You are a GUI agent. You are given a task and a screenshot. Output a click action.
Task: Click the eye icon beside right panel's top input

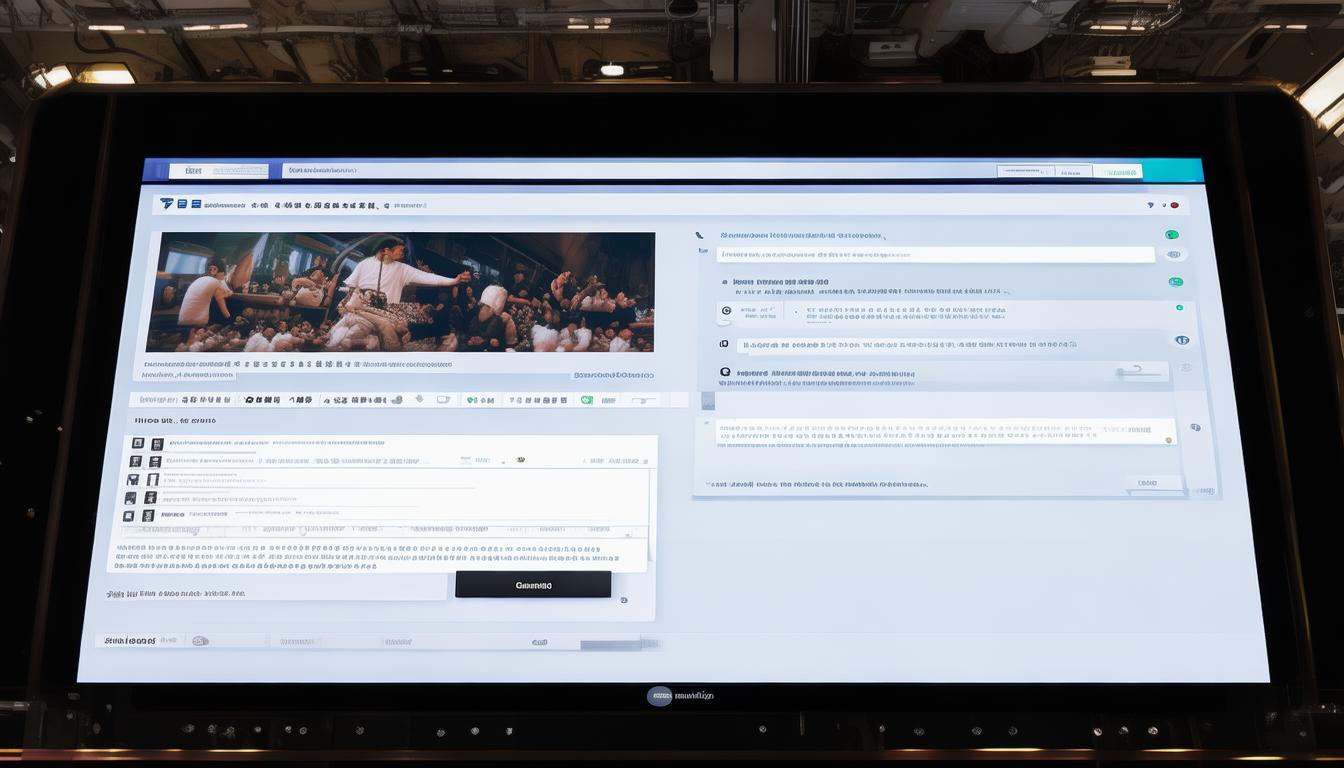pos(1175,255)
